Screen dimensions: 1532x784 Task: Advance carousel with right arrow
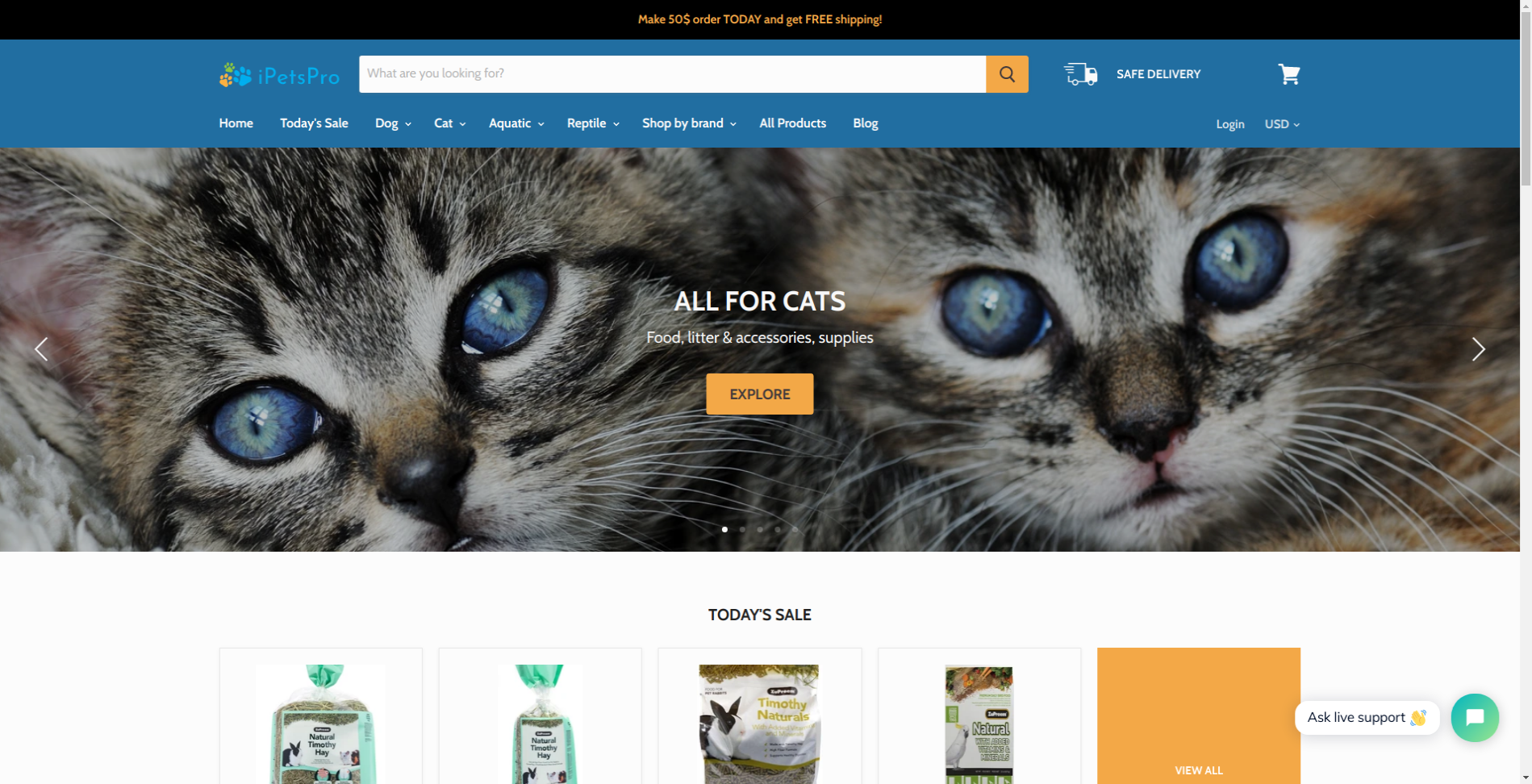click(1478, 349)
